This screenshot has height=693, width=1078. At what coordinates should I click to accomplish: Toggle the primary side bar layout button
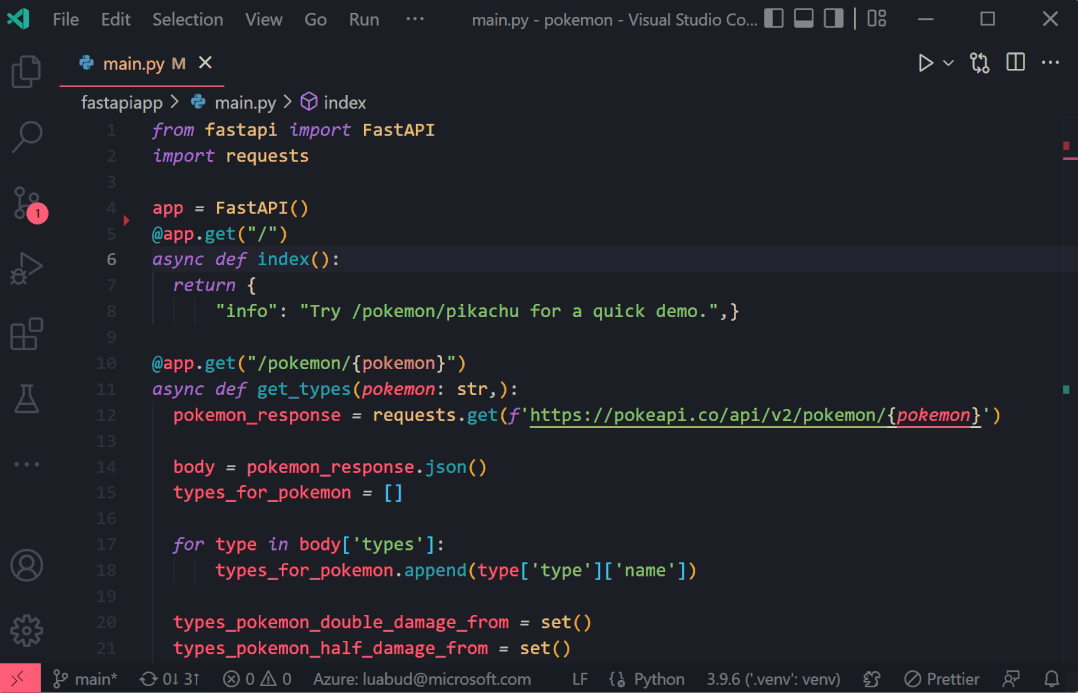coord(773,19)
